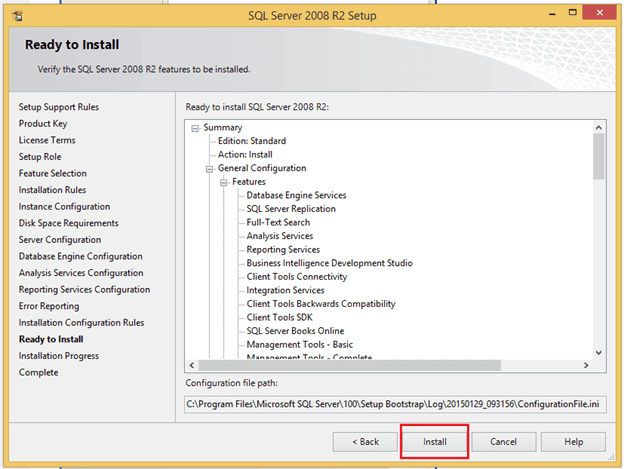Viewport: 624px width, 469px height.
Task: Select Disk Space Requirements step
Action: pos(68,223)
